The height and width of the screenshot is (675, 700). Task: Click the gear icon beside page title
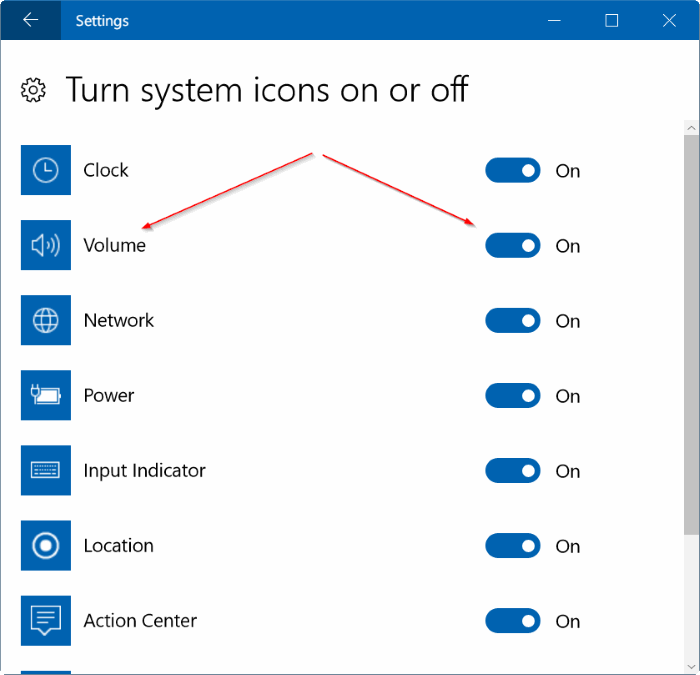[x=33, y=90]
